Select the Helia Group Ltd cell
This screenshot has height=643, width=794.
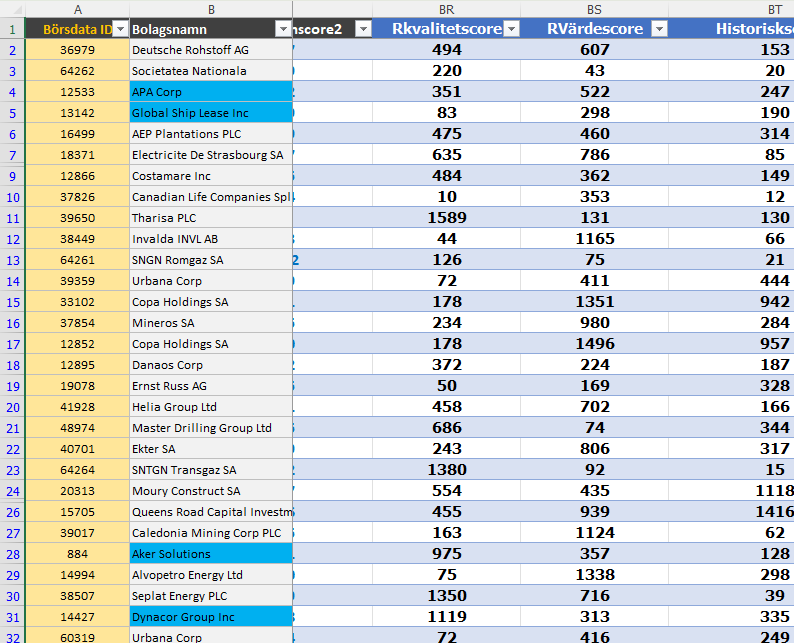coord(211,407)
